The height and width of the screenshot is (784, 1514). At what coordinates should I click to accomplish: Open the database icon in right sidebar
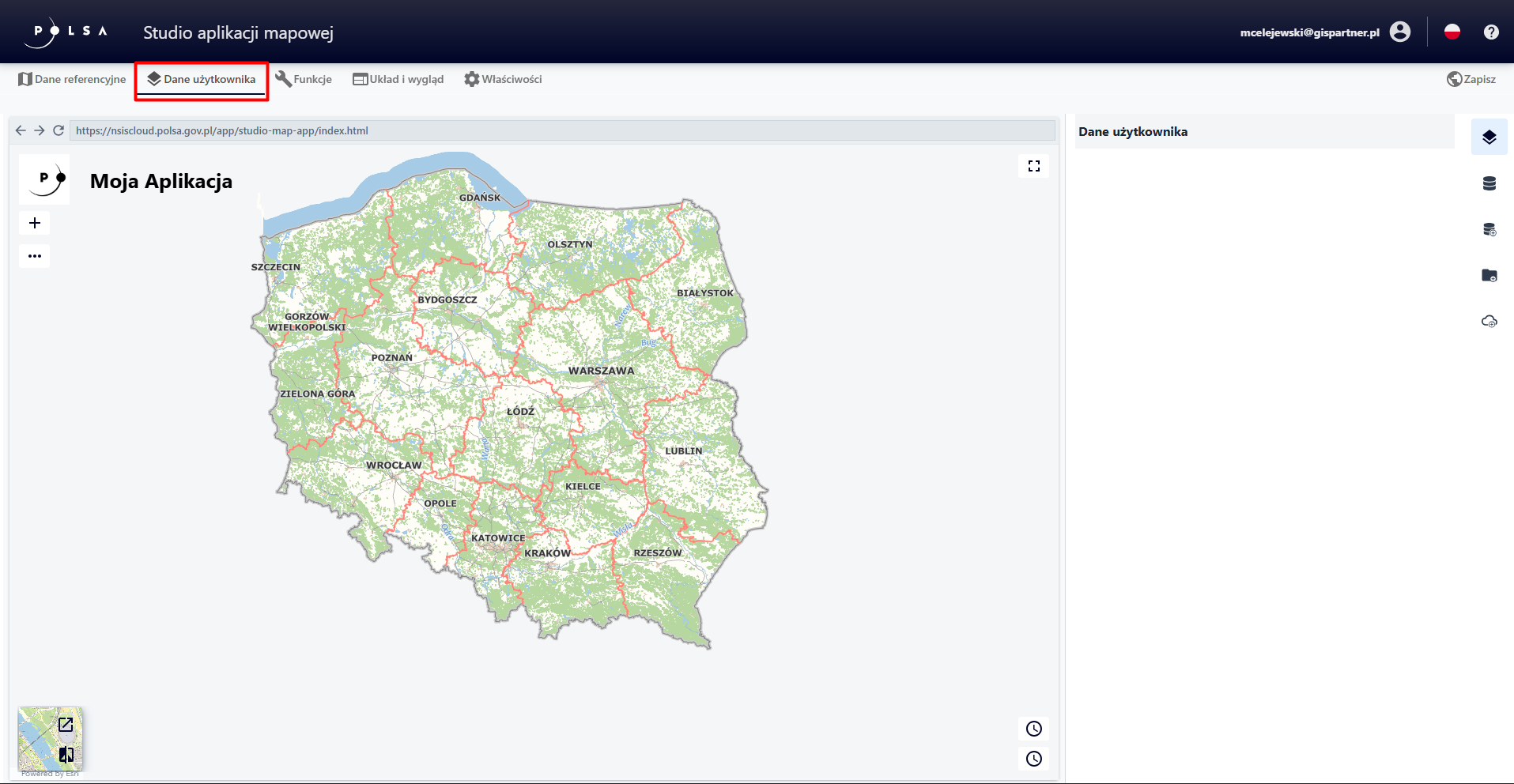pos(1489,183)
